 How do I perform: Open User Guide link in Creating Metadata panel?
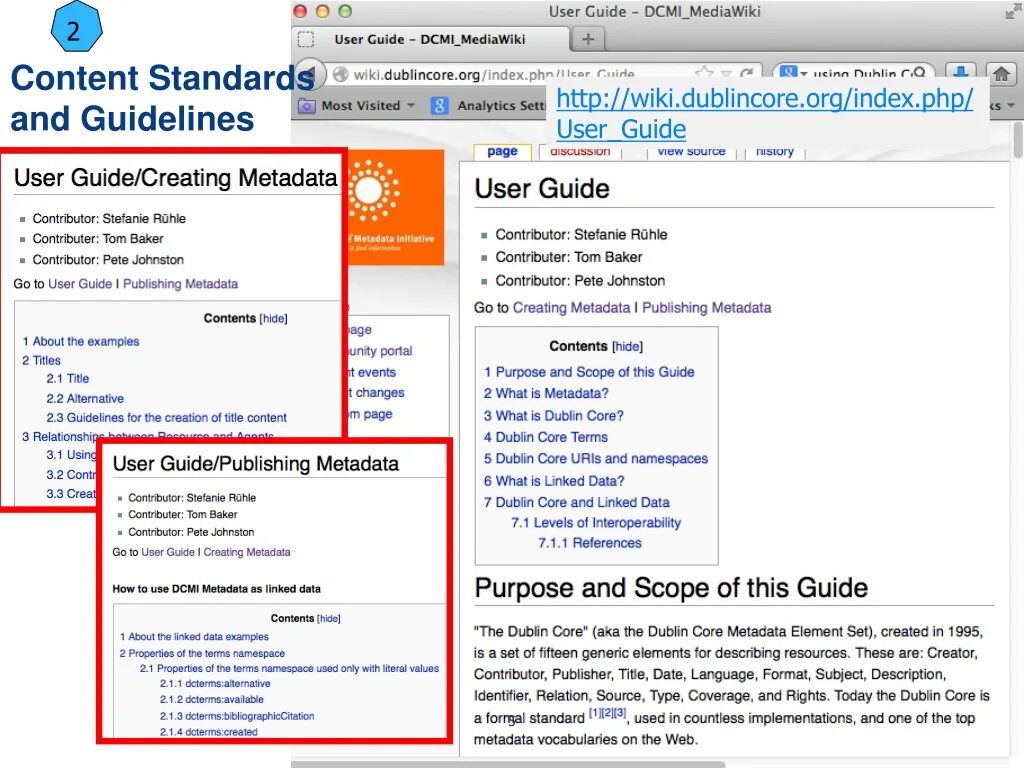pos(80,283)
